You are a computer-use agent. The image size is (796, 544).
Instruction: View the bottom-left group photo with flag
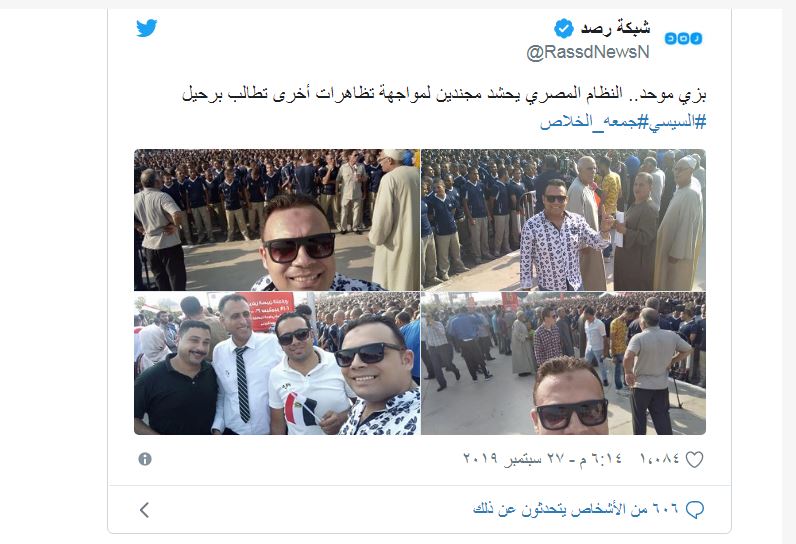tap(277, 363)
